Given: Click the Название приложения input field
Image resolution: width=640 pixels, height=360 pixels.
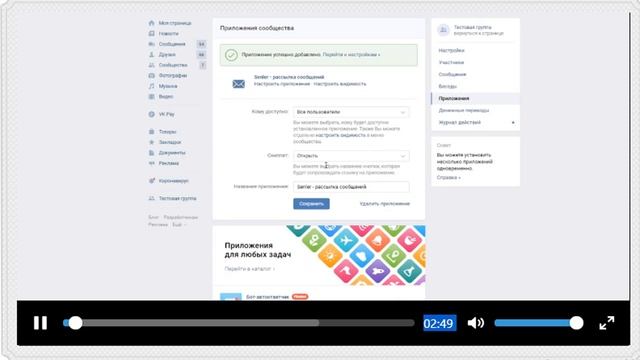Looking at the screenshot, I should point(351,187).
